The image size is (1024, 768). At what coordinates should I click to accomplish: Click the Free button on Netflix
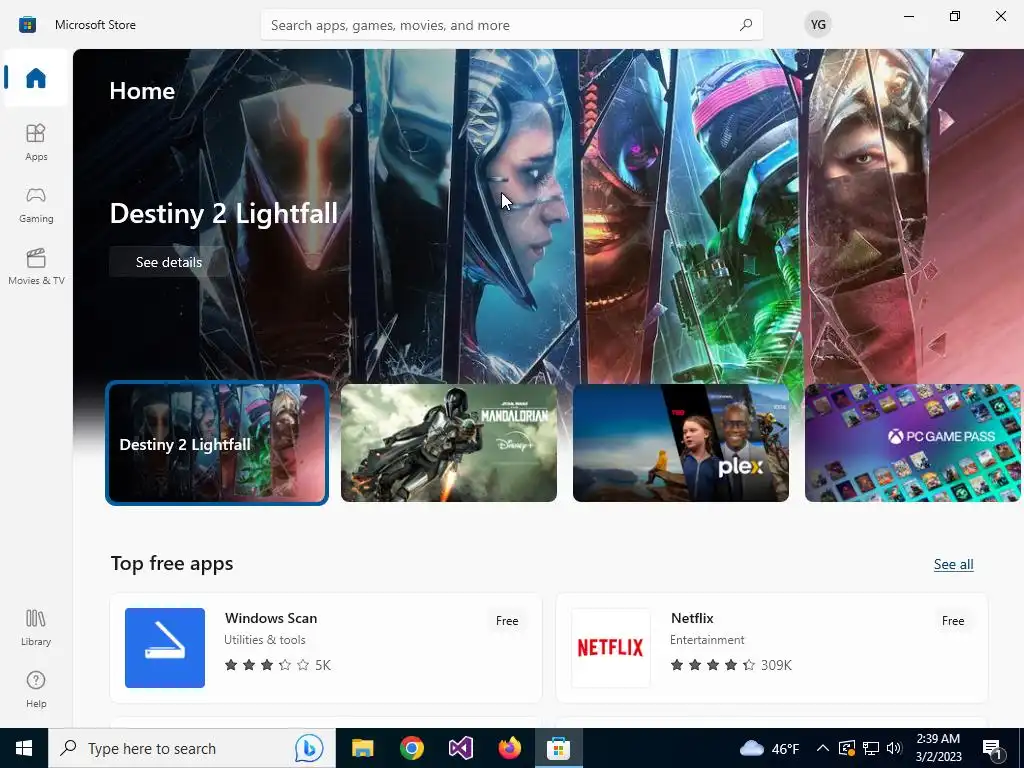[953, 620]
